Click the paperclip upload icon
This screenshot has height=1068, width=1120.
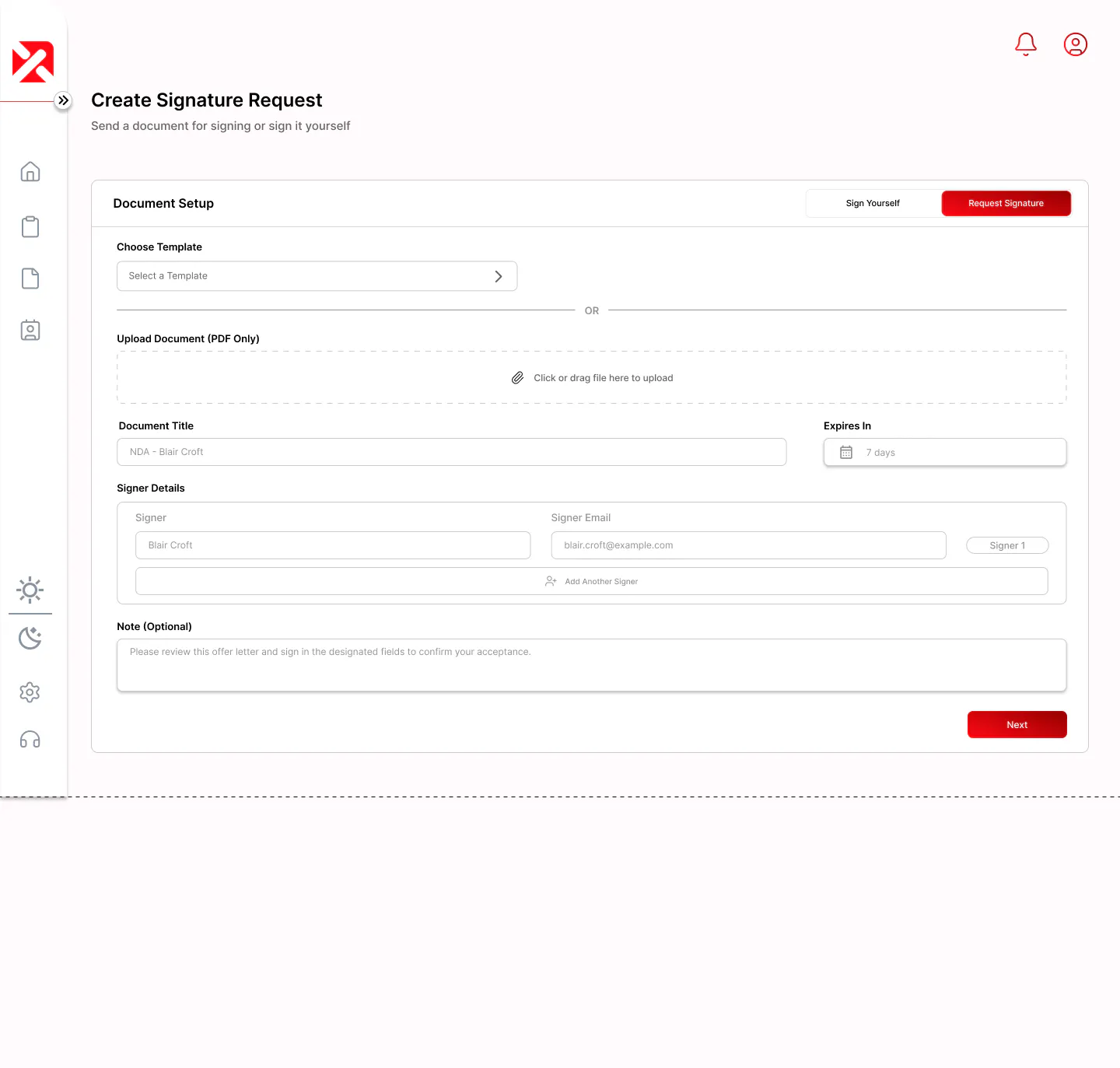517,378
